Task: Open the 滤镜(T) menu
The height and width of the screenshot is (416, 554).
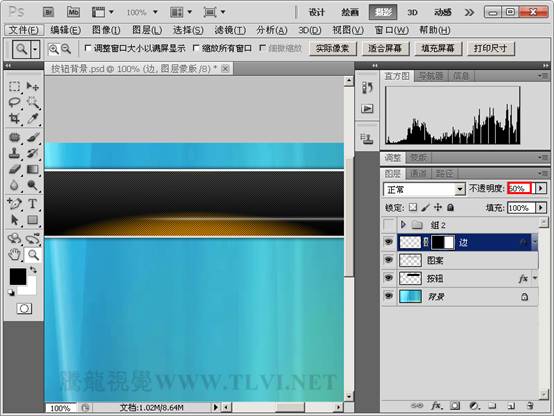Action: click(230, 30)
